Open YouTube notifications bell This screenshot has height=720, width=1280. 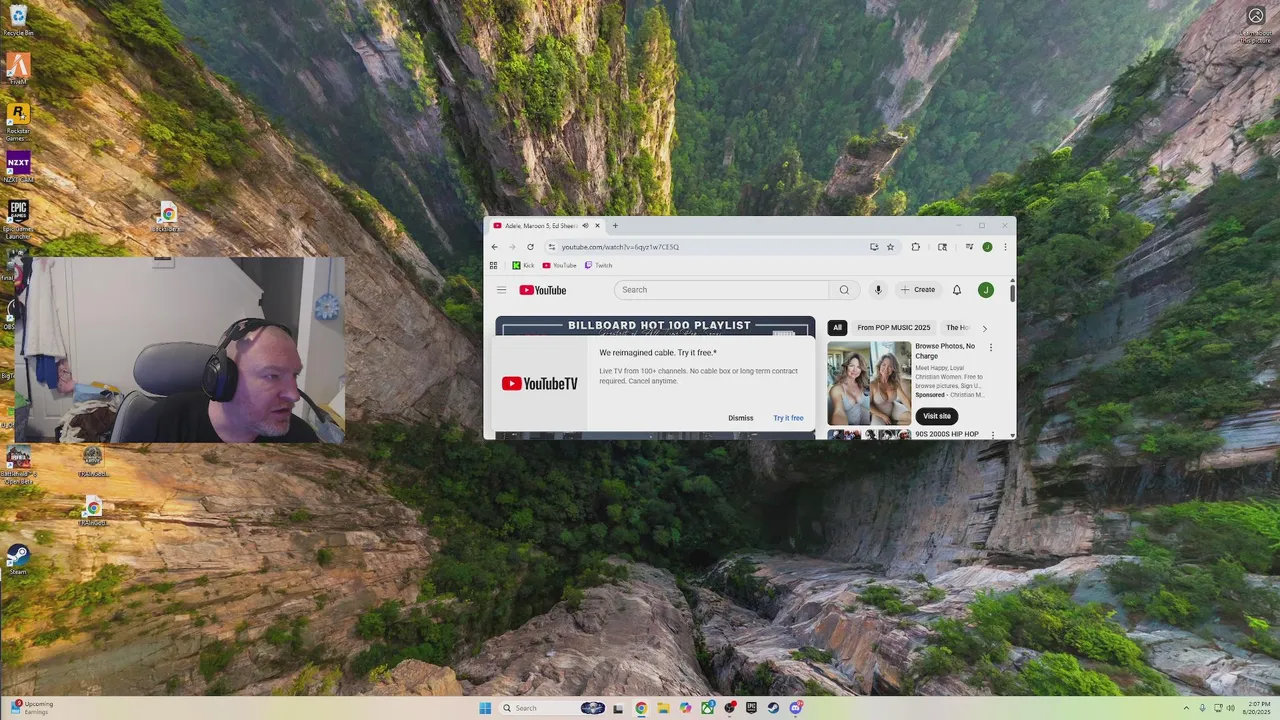point(956,290)
